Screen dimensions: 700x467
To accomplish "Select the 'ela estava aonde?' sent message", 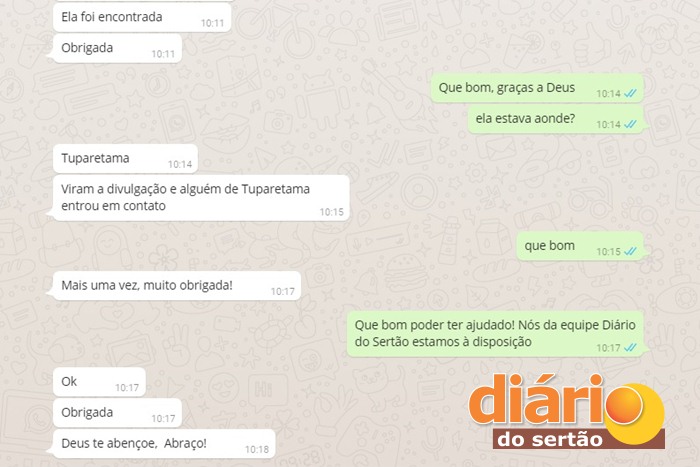I will 556,119.
